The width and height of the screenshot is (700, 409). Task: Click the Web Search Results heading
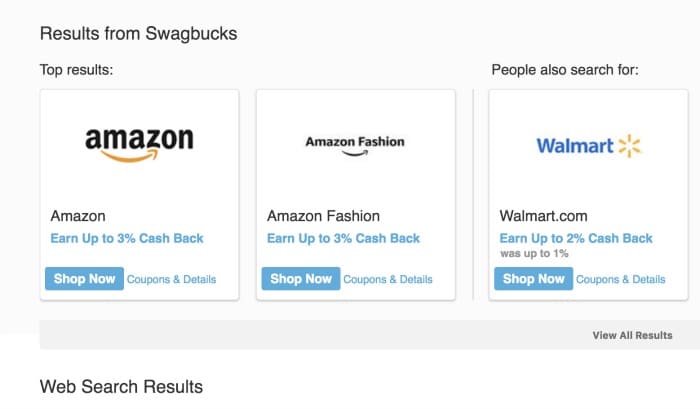coord(121,387)
